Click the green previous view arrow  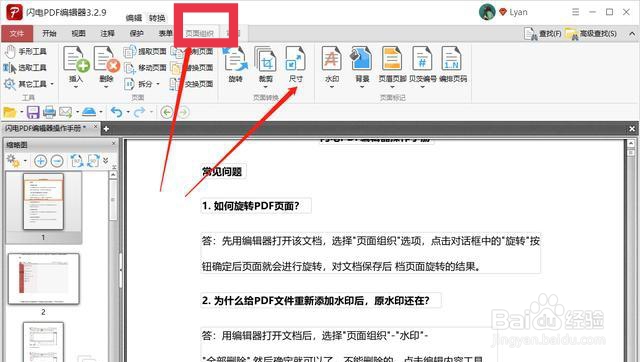(167, 112)
